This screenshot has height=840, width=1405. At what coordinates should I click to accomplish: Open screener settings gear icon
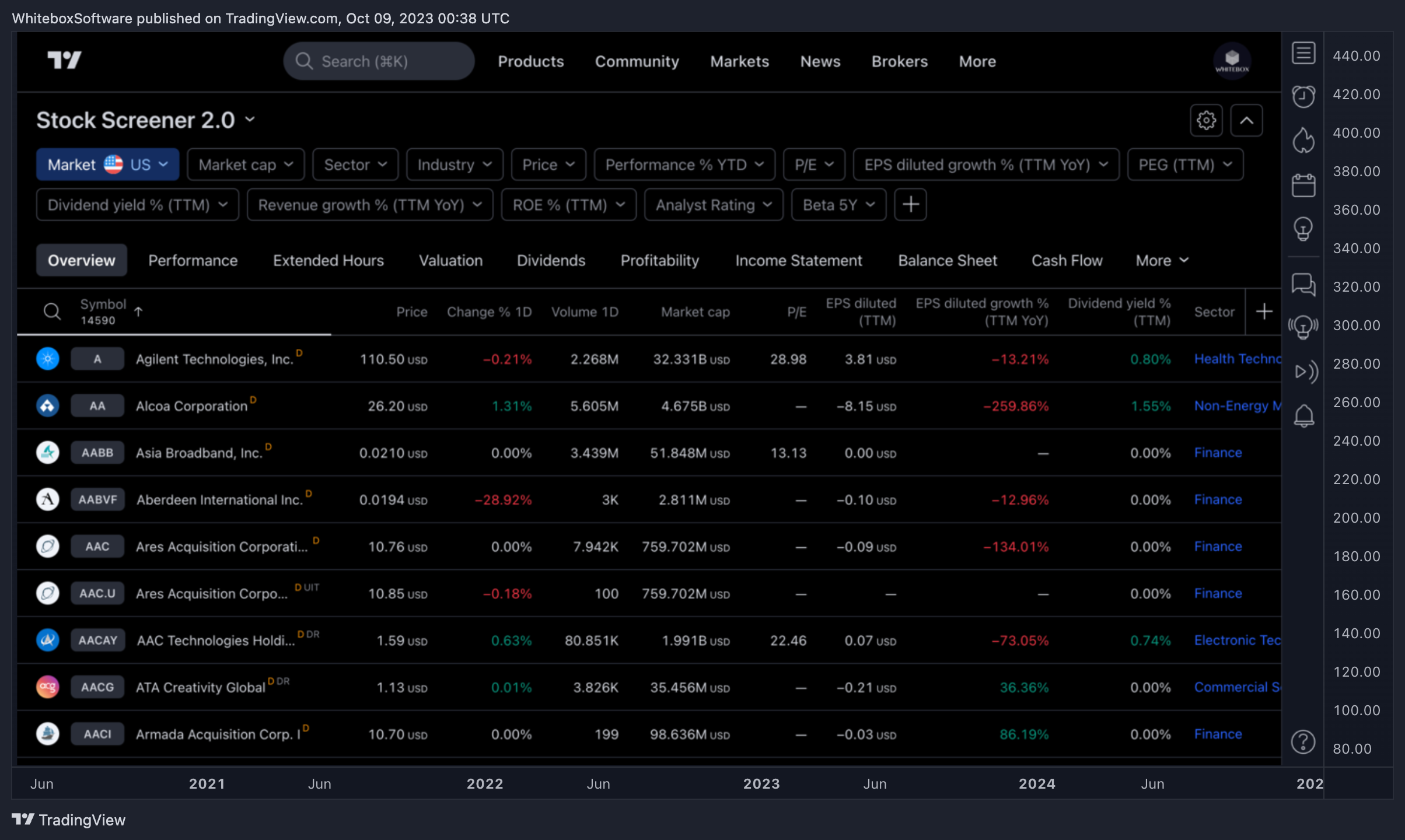tap(1206, 121)
